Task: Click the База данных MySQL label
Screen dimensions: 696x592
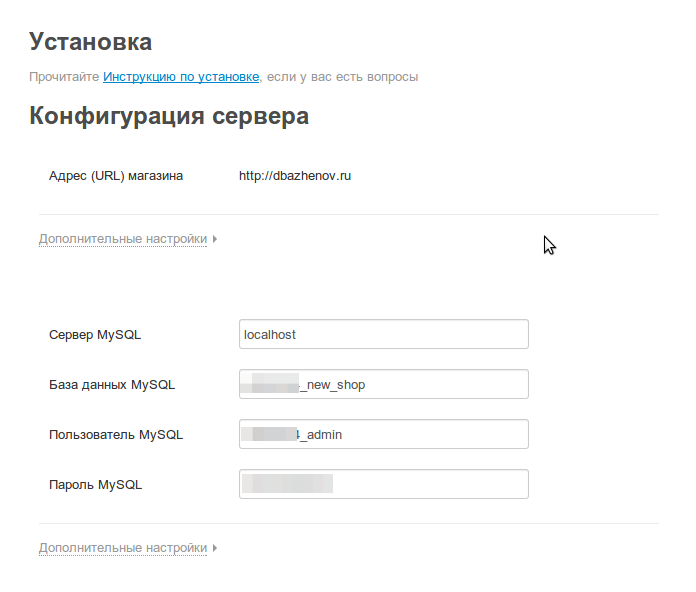Action: [x=112, y=385]
